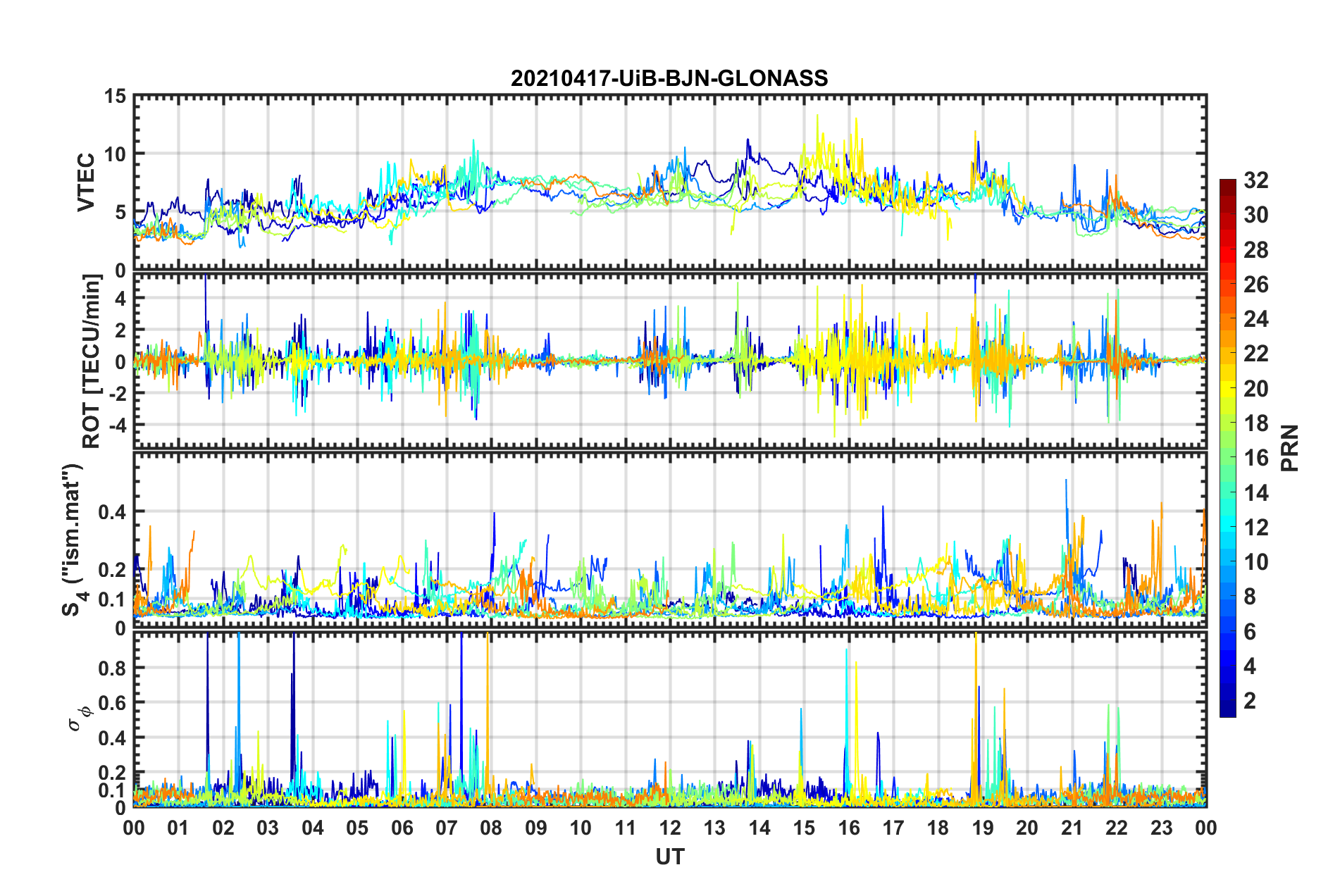Click PRN colorbar tick label 26
Viewport: 1340px width, 896px height.
(x=1255, y=285)
